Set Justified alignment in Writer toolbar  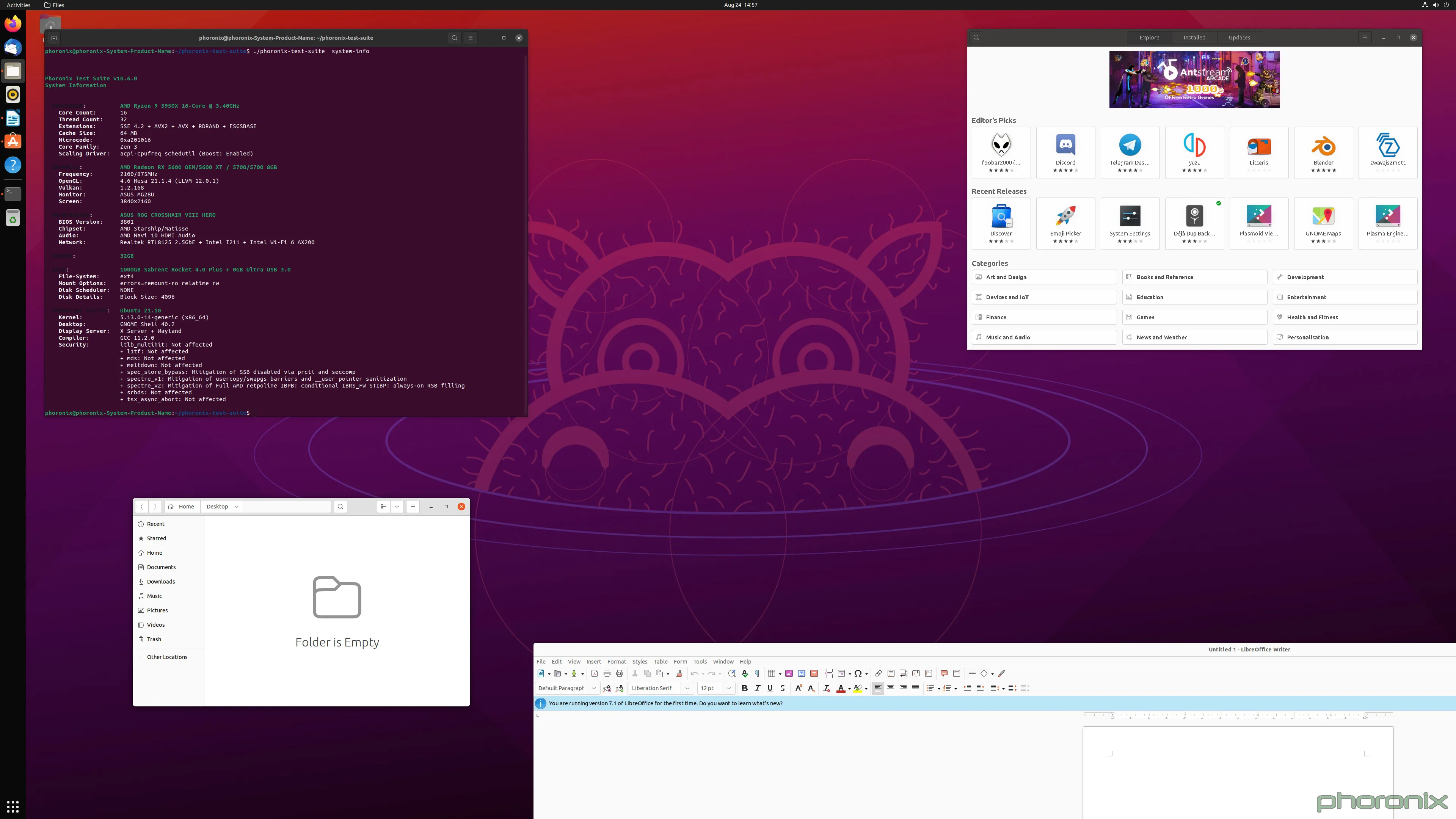pyautogui.click(x=916, y=688)
